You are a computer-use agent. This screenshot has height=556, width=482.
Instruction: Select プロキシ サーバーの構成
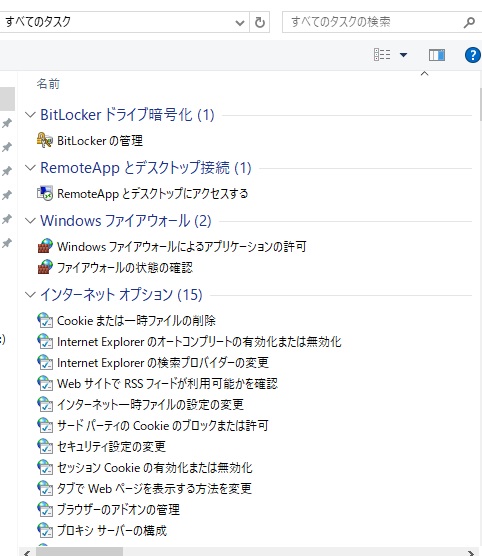[x=112, y=530]
